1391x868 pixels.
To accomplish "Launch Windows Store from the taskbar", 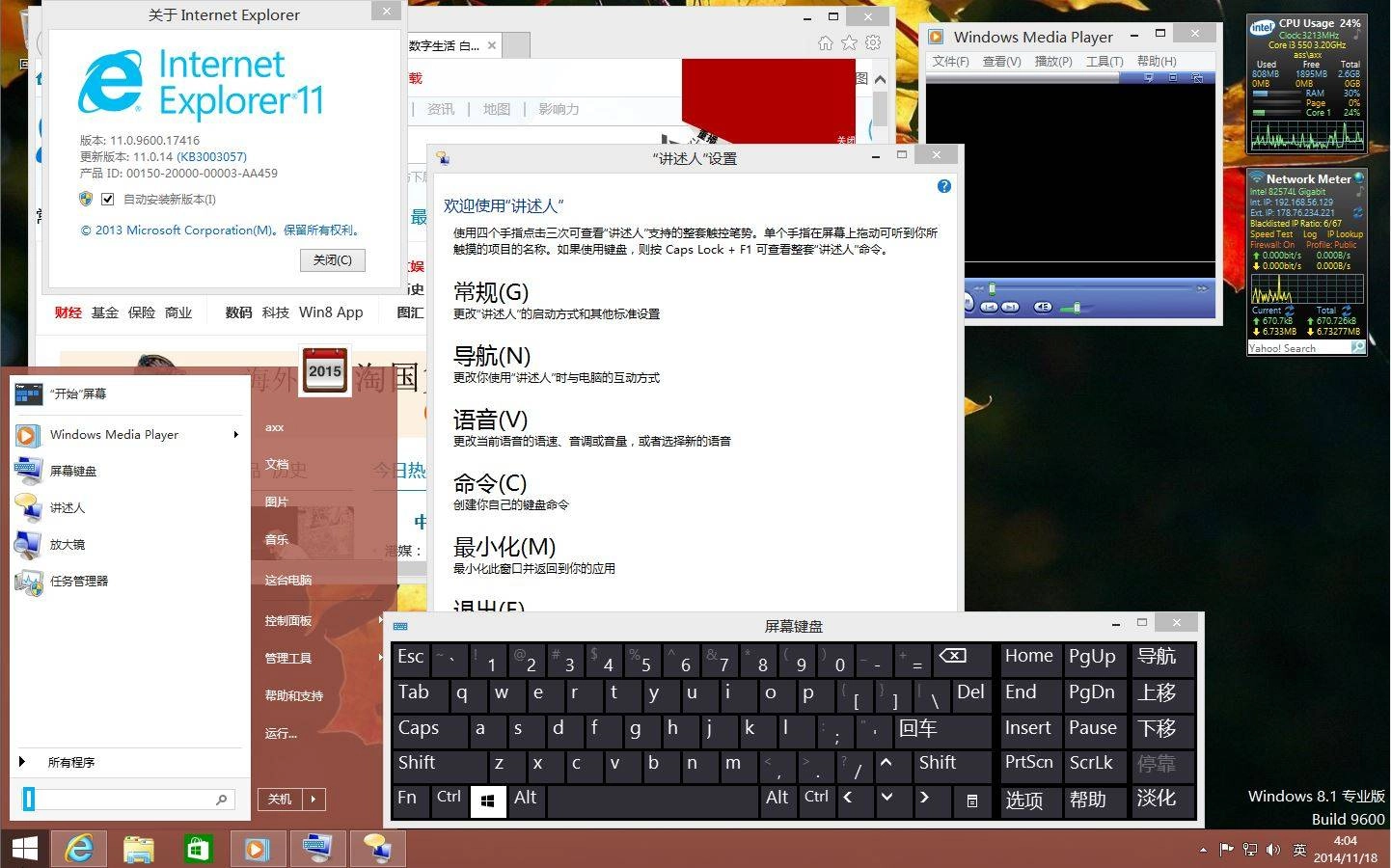I will click(x=198, y=848).
